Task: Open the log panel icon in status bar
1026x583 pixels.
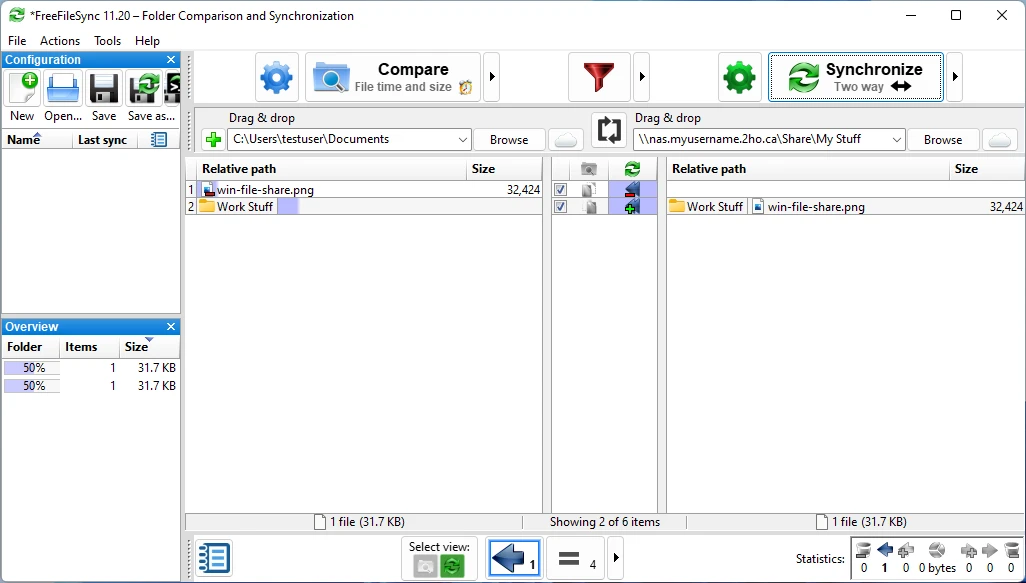Action: tap(214, 558)
